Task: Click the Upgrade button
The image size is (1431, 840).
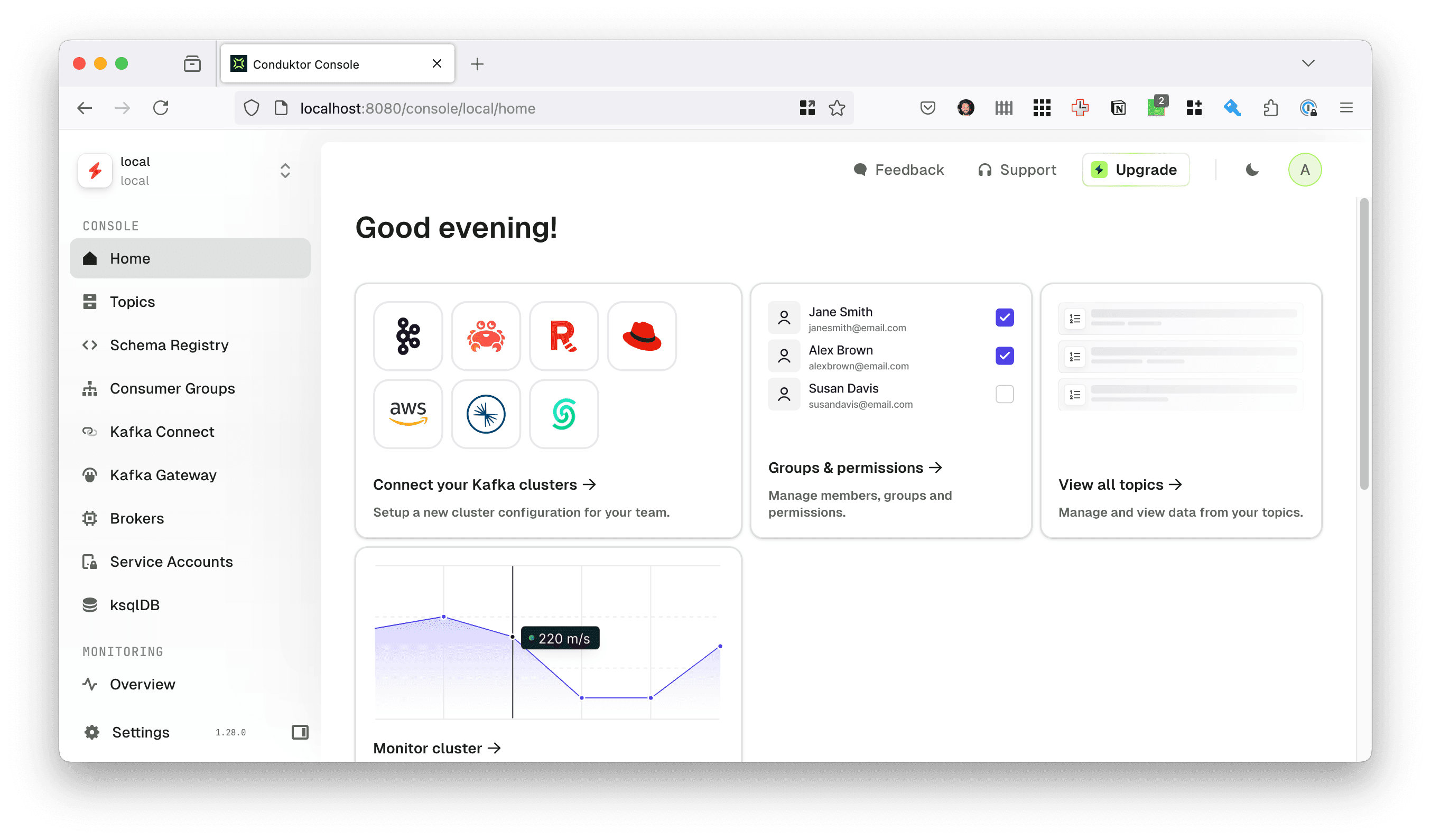Action: tap(1135, 170)
